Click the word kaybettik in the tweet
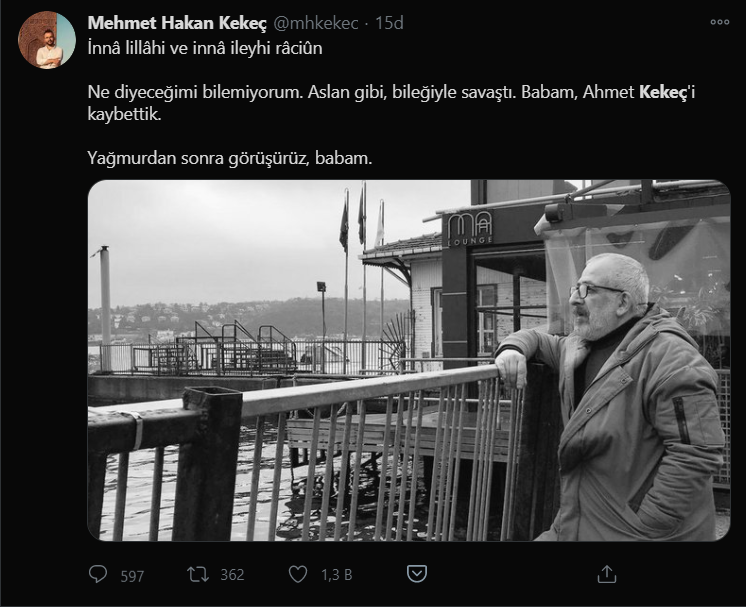The width and height of the screenshot is (746, 607). pyautogui.click(x=124, y=114)
